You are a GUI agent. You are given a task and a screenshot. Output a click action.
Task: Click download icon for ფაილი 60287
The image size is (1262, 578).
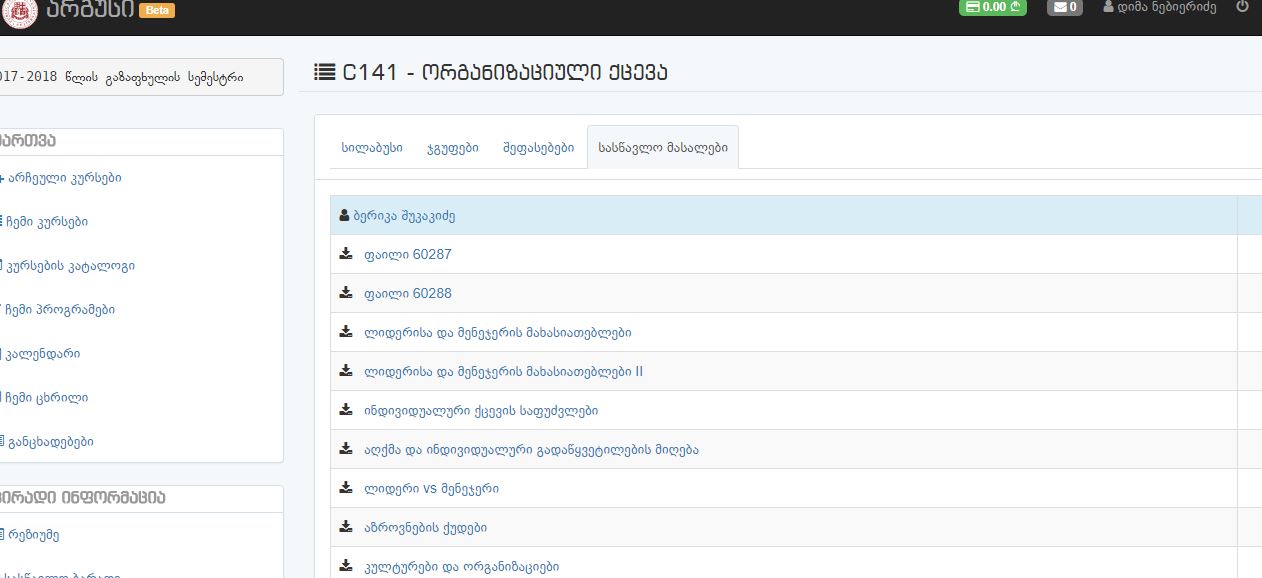346,254
